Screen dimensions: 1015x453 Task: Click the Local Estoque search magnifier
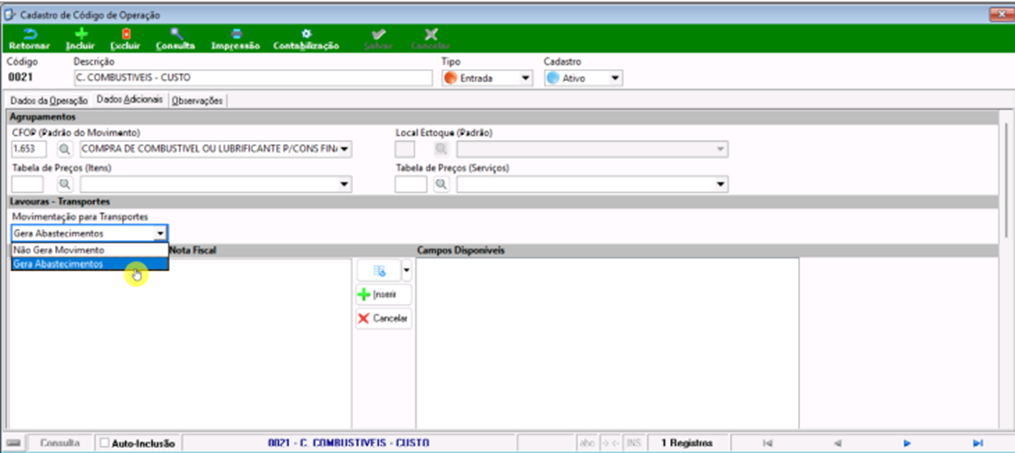tap(441, 149)
